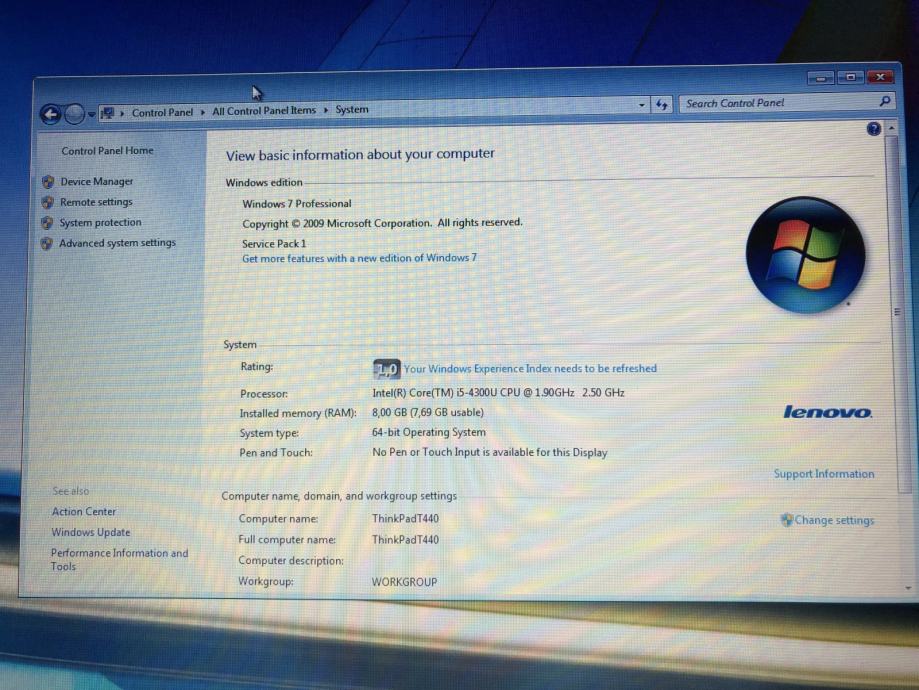Click the Forward navigation arrow button

coord(74,114)
